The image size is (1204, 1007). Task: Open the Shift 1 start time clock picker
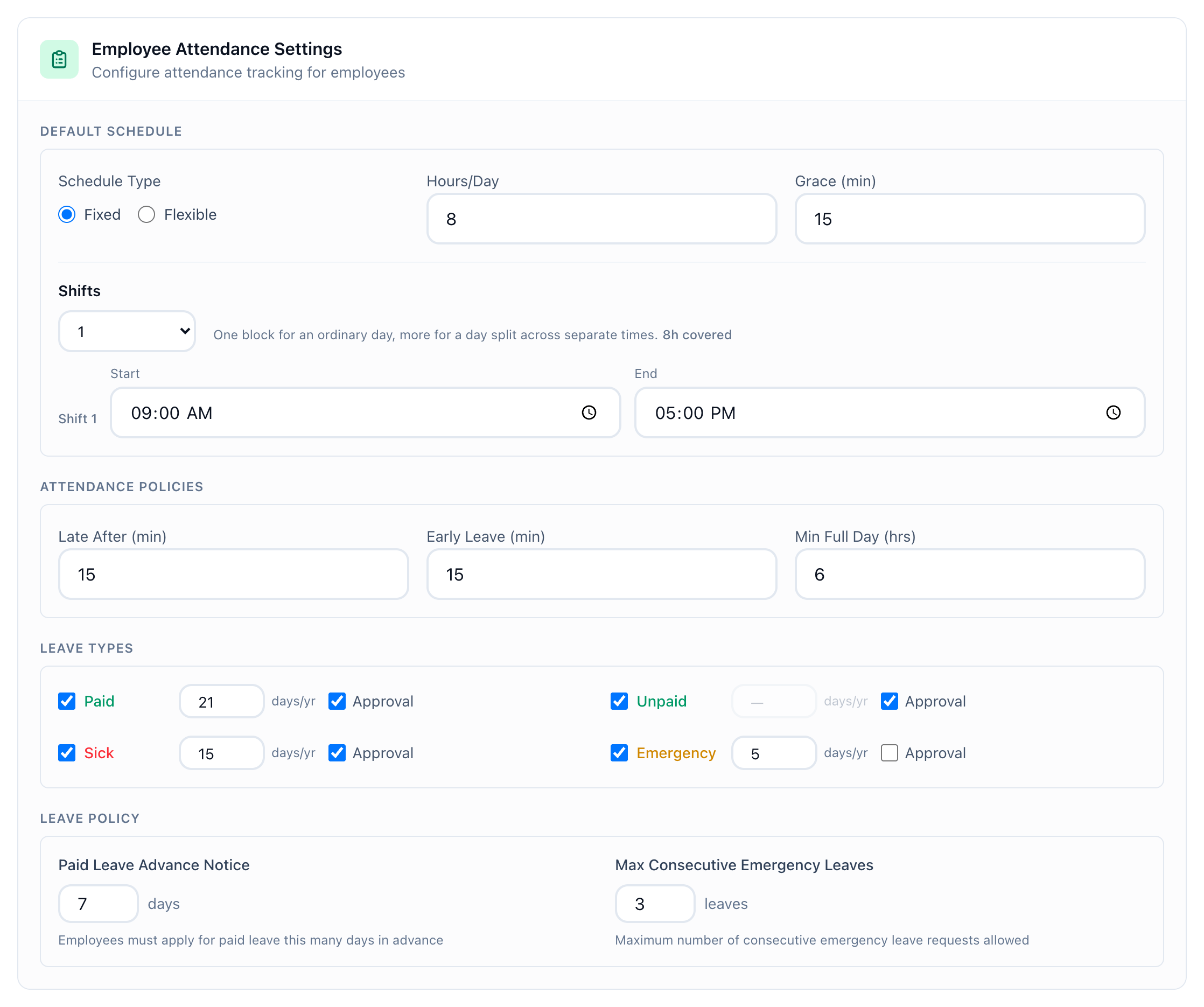589,413
